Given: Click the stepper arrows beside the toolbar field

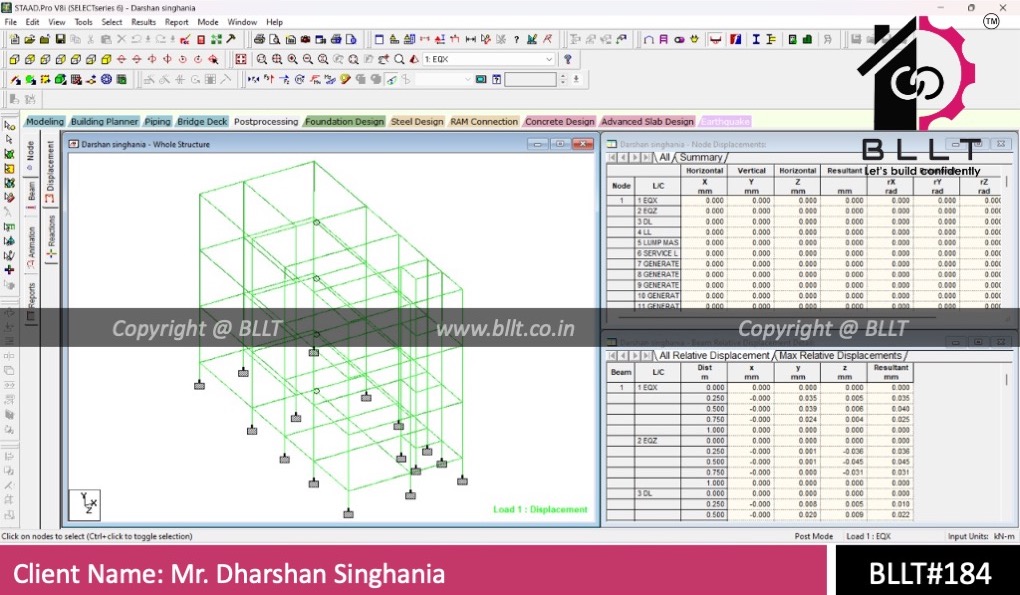Looking at the screenshot, I should (x=563, y=79).
